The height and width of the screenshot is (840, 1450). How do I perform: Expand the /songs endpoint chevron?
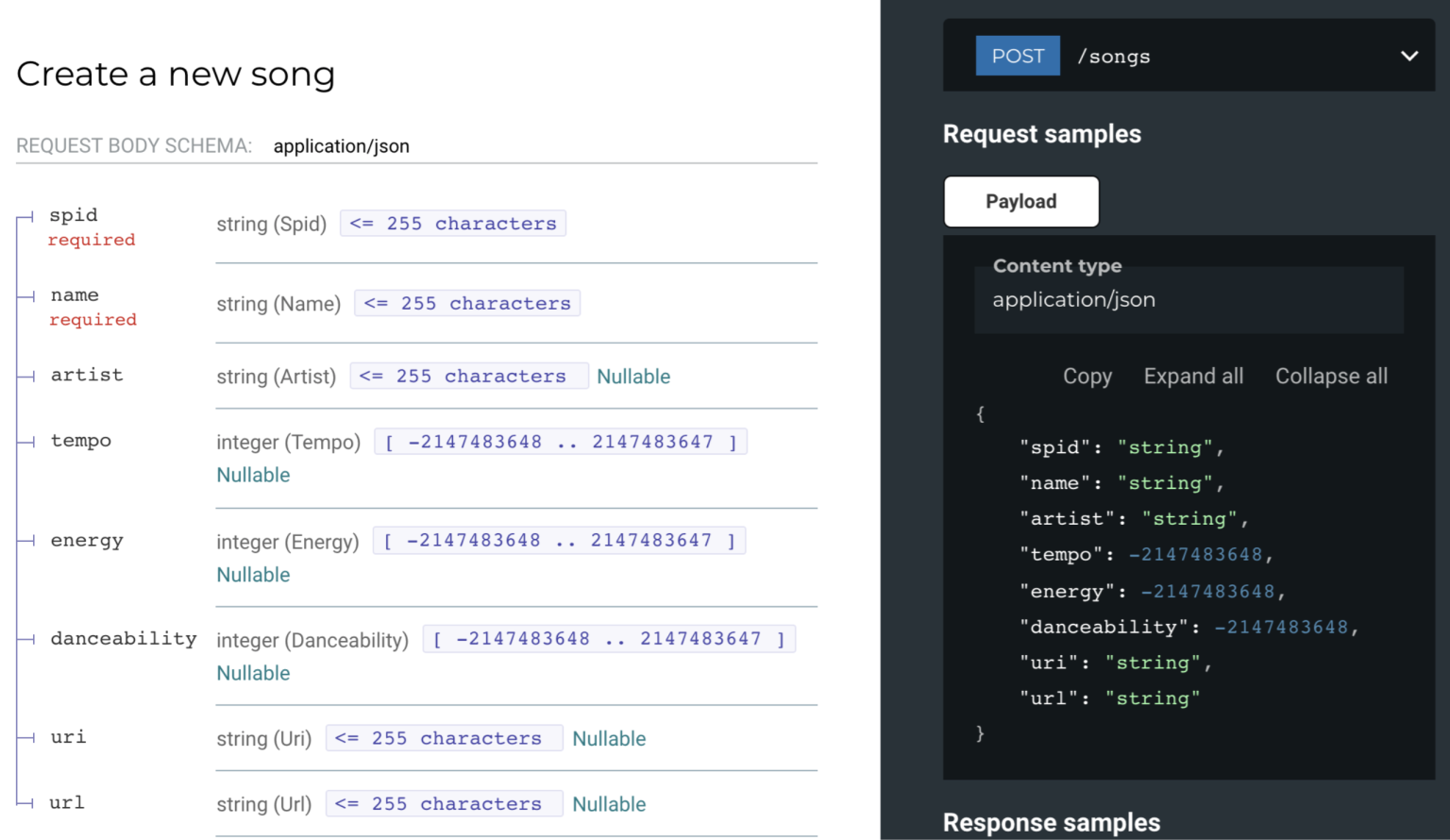pyautogui.click(x=1408, y=56)
